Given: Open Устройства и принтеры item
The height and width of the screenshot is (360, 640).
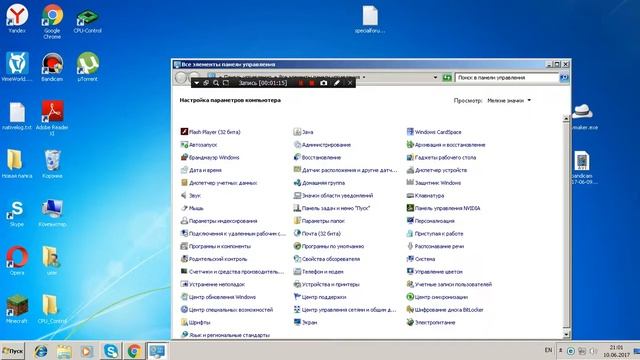Looking at the screenshot, I should coord(327,284).
